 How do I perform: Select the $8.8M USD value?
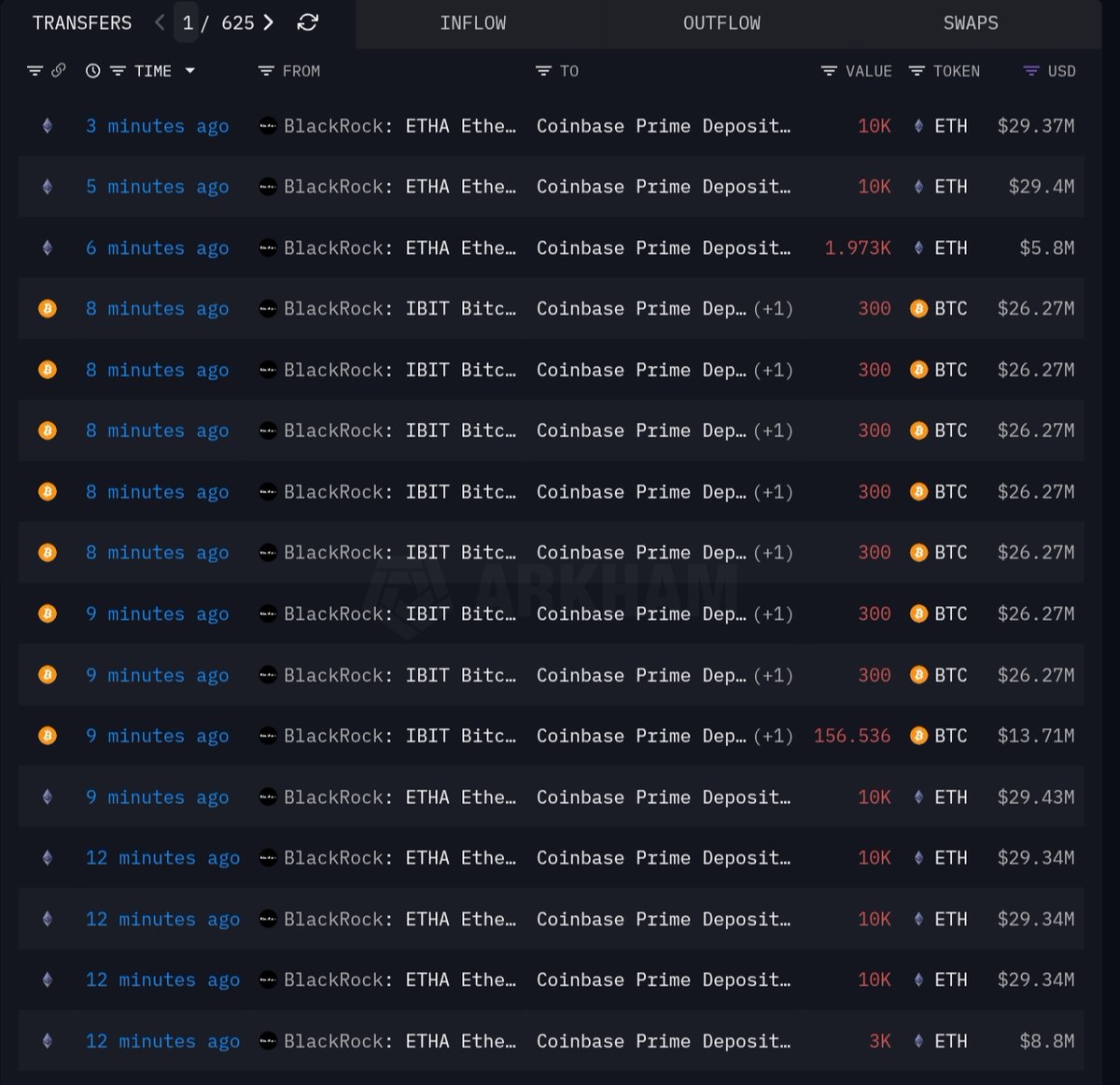tap(1047, 1040)
